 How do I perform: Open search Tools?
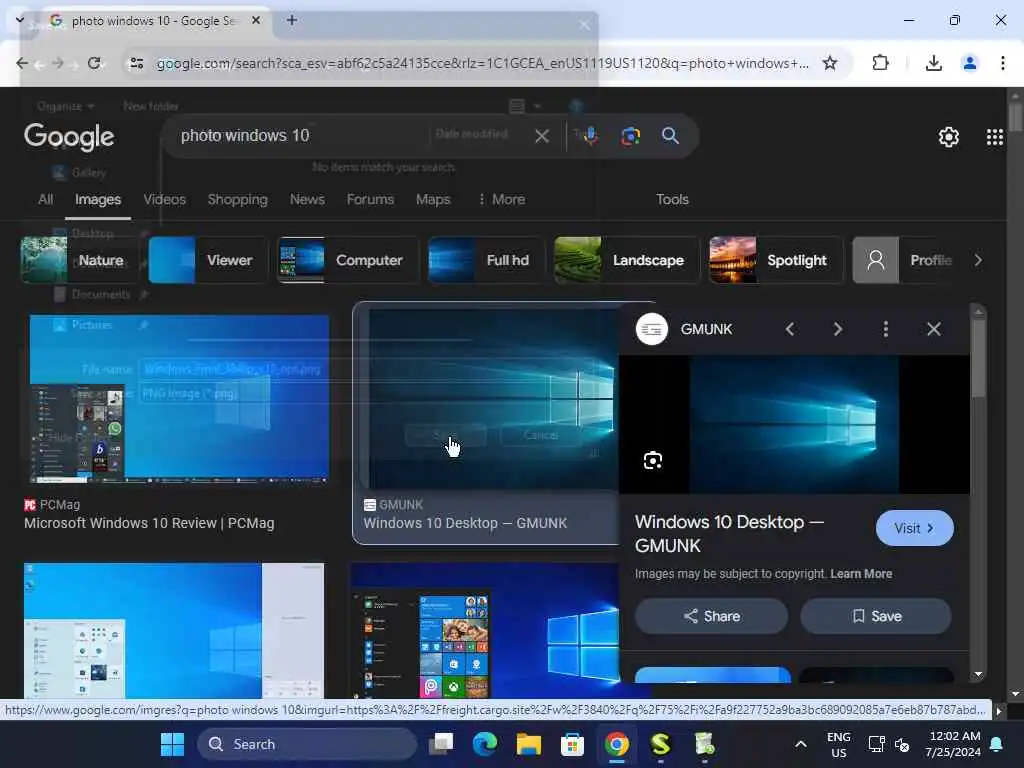[672, 199]
